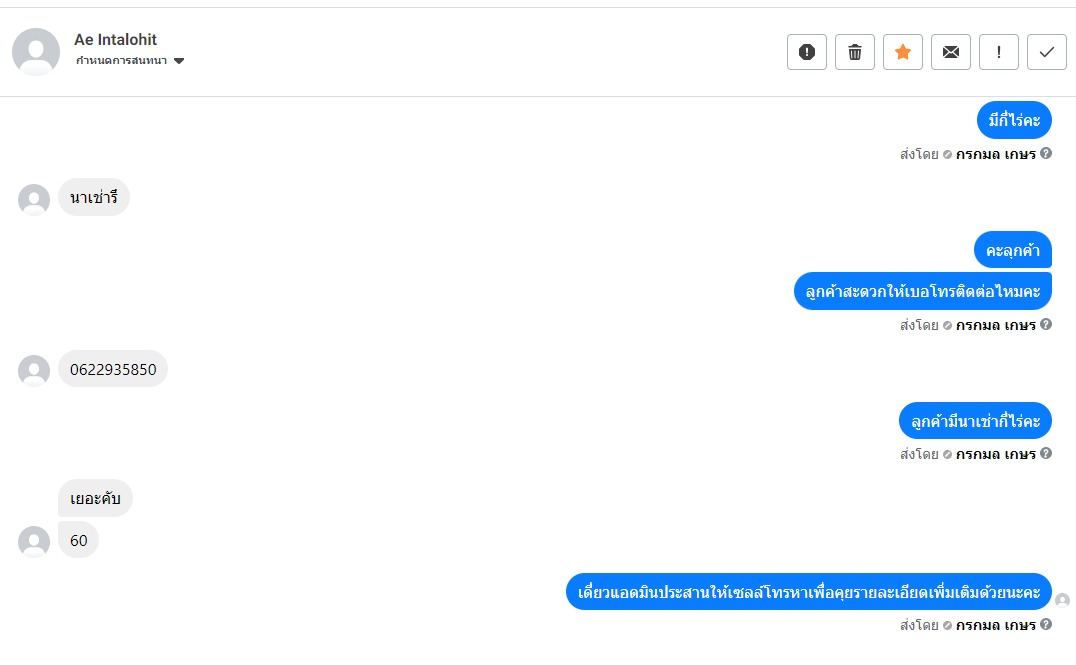The height and width of the screenshot is (665, 1076).
Task: Click sender name กรกมล เกษร under last message
Action: (x=996, y=625)
